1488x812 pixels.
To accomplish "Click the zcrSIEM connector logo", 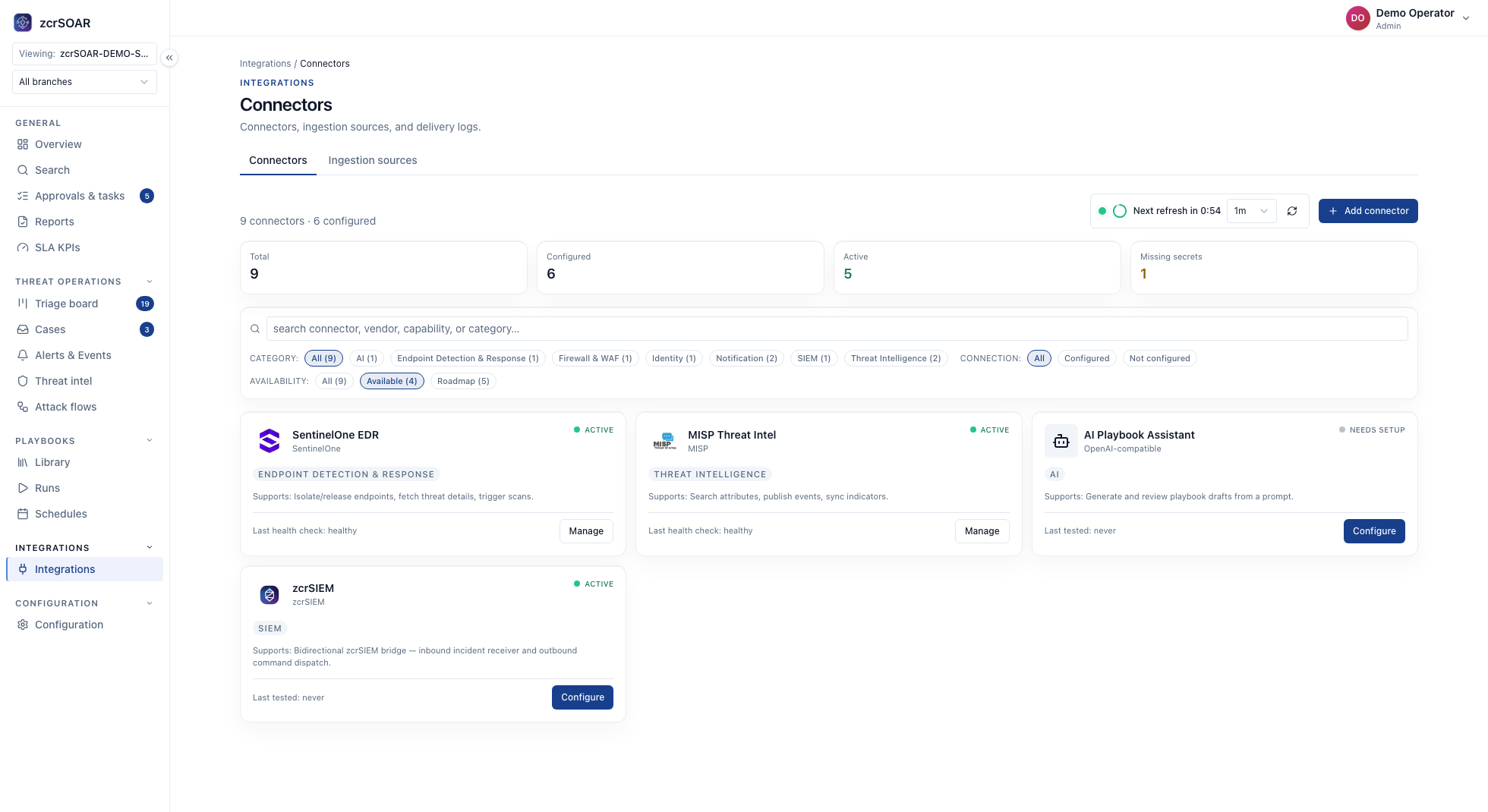I will pos(270,595).
